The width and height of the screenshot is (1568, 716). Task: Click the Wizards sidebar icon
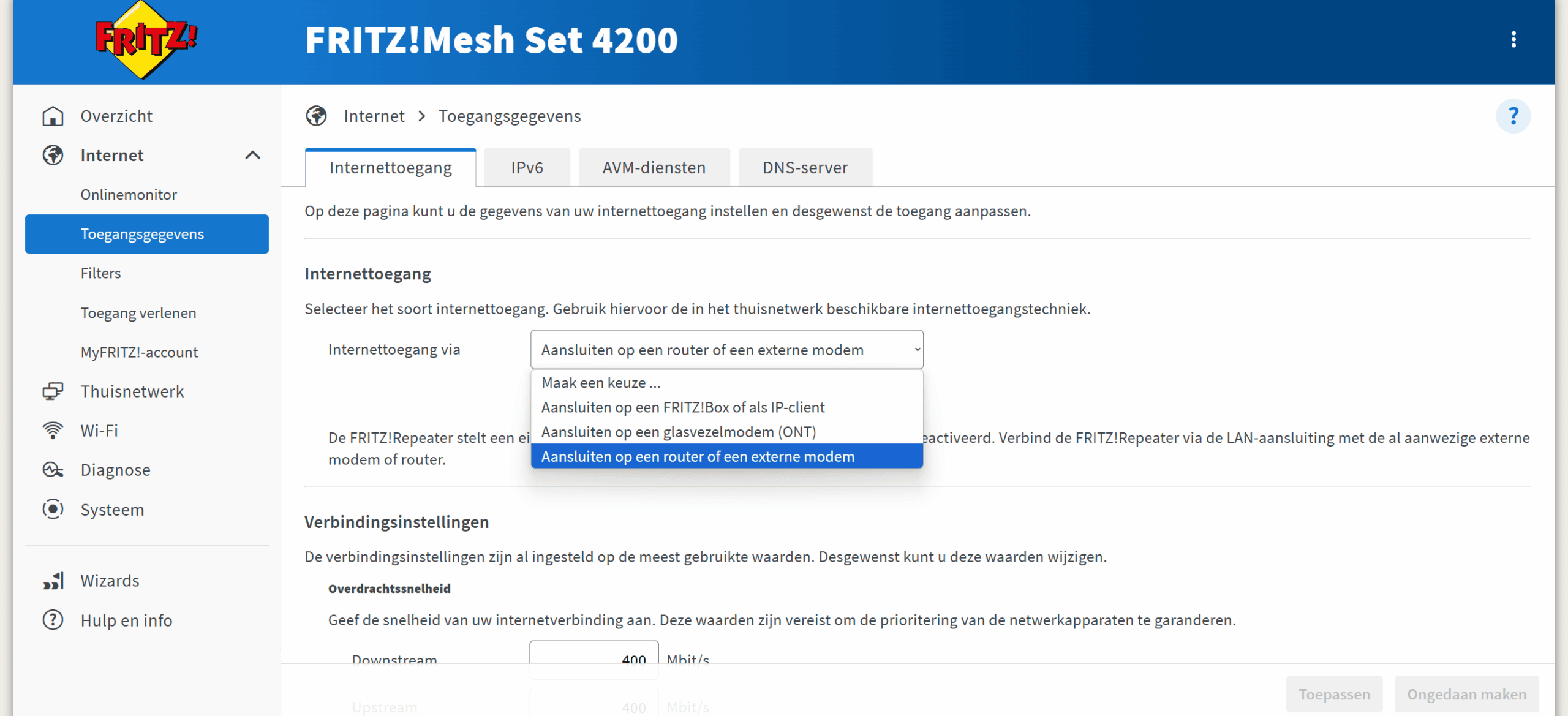pos(53,580)
